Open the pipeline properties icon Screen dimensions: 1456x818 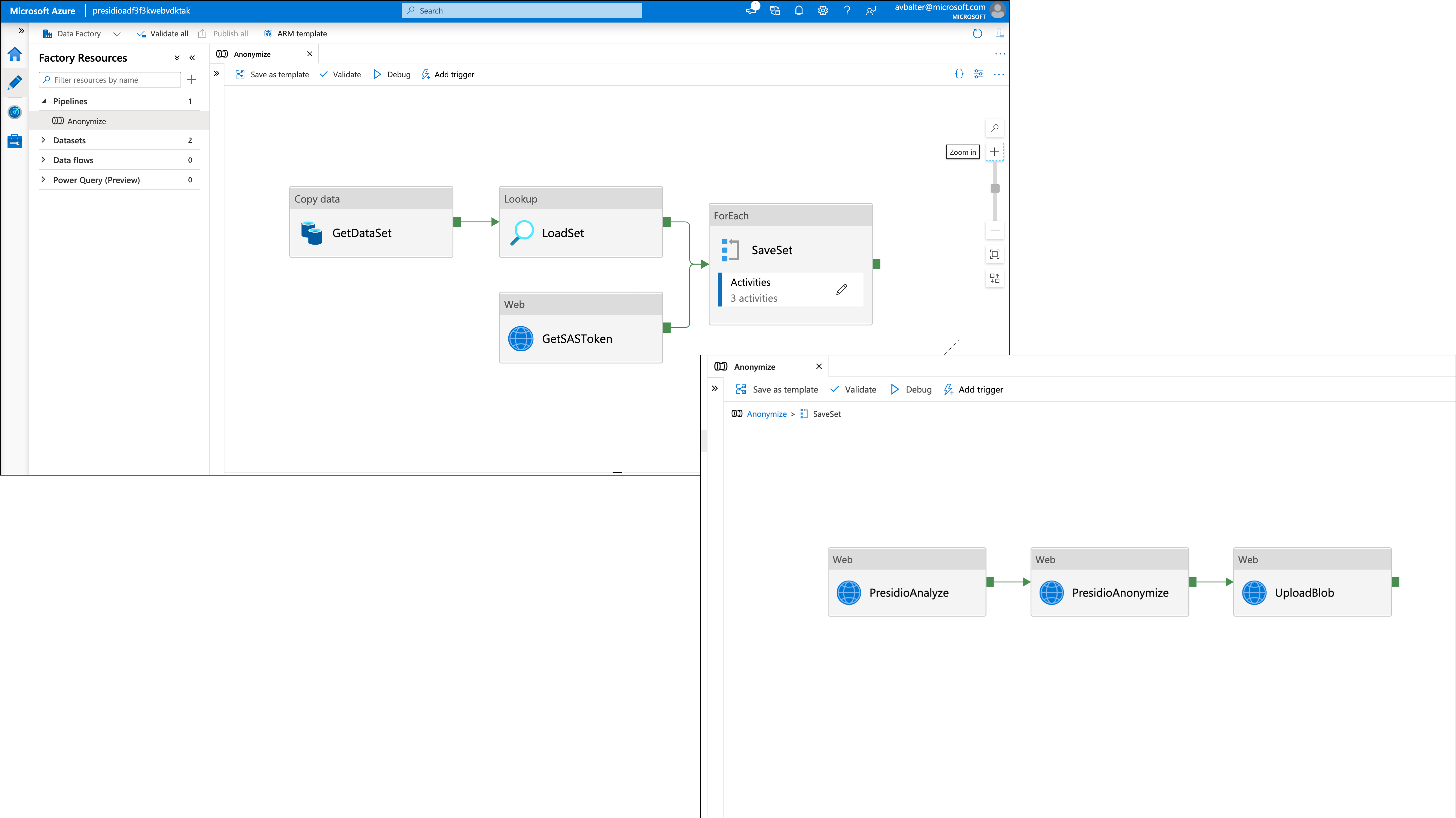978,74
